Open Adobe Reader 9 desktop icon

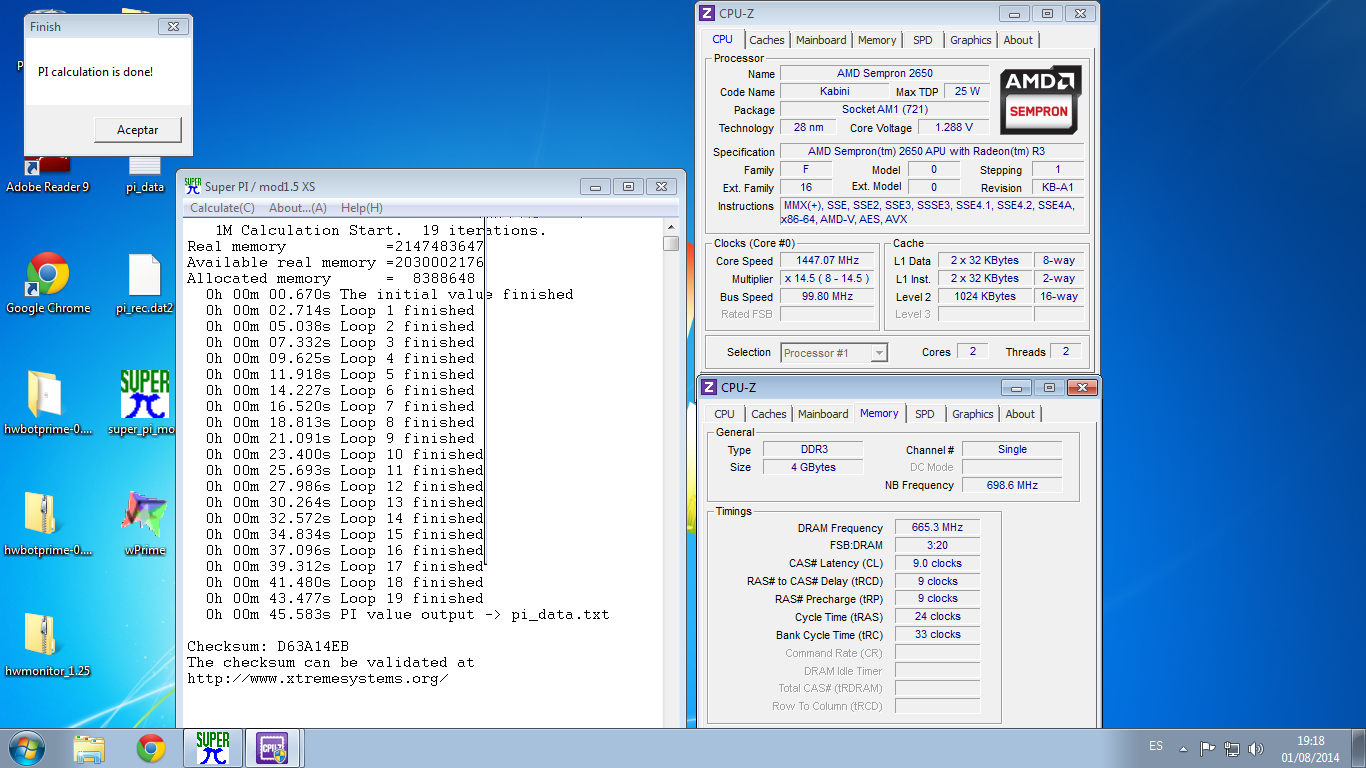[x=47, y=175]
